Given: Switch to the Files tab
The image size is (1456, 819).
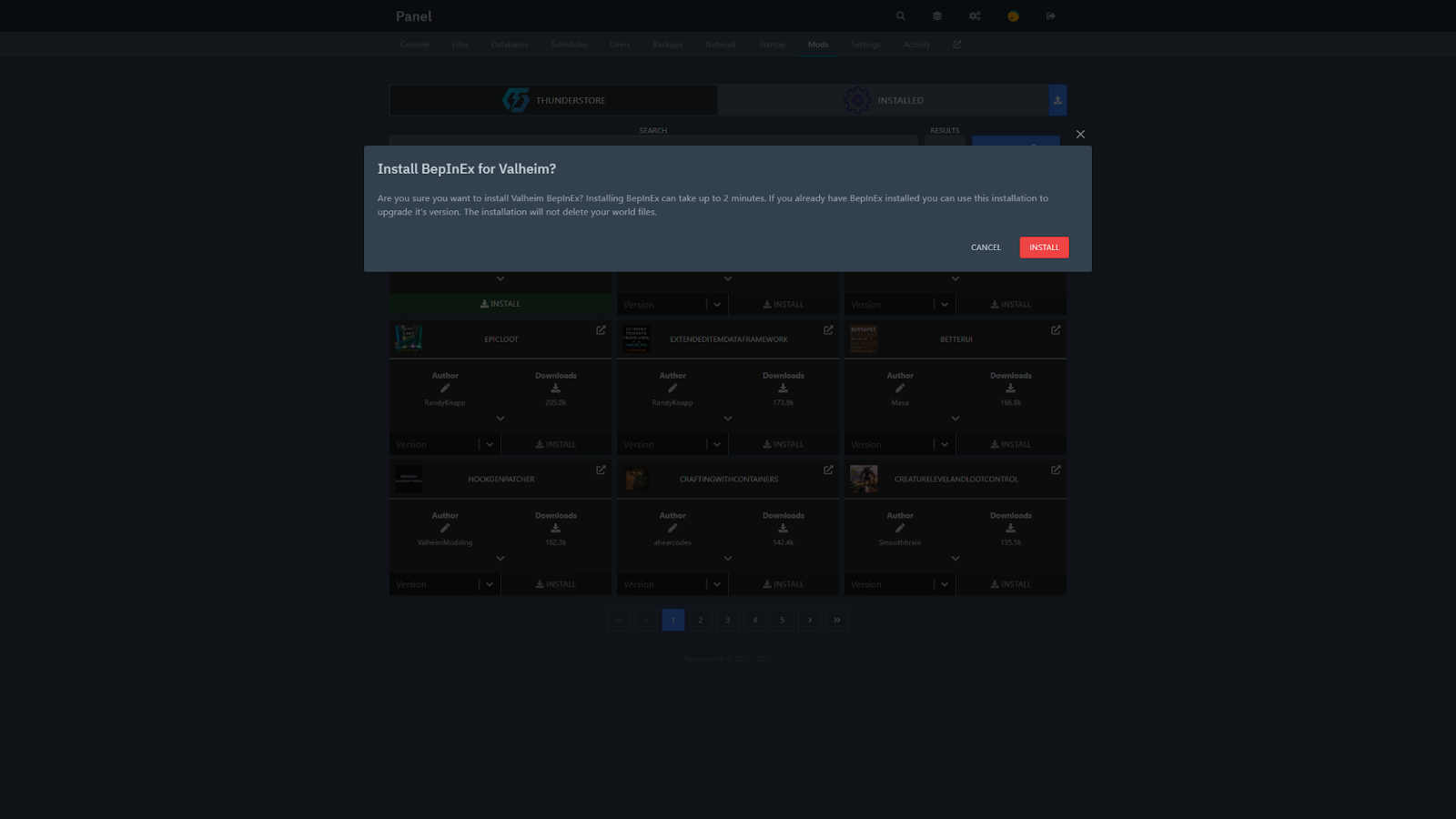Looking at the screenshot, I should click(x=460, y=45).
